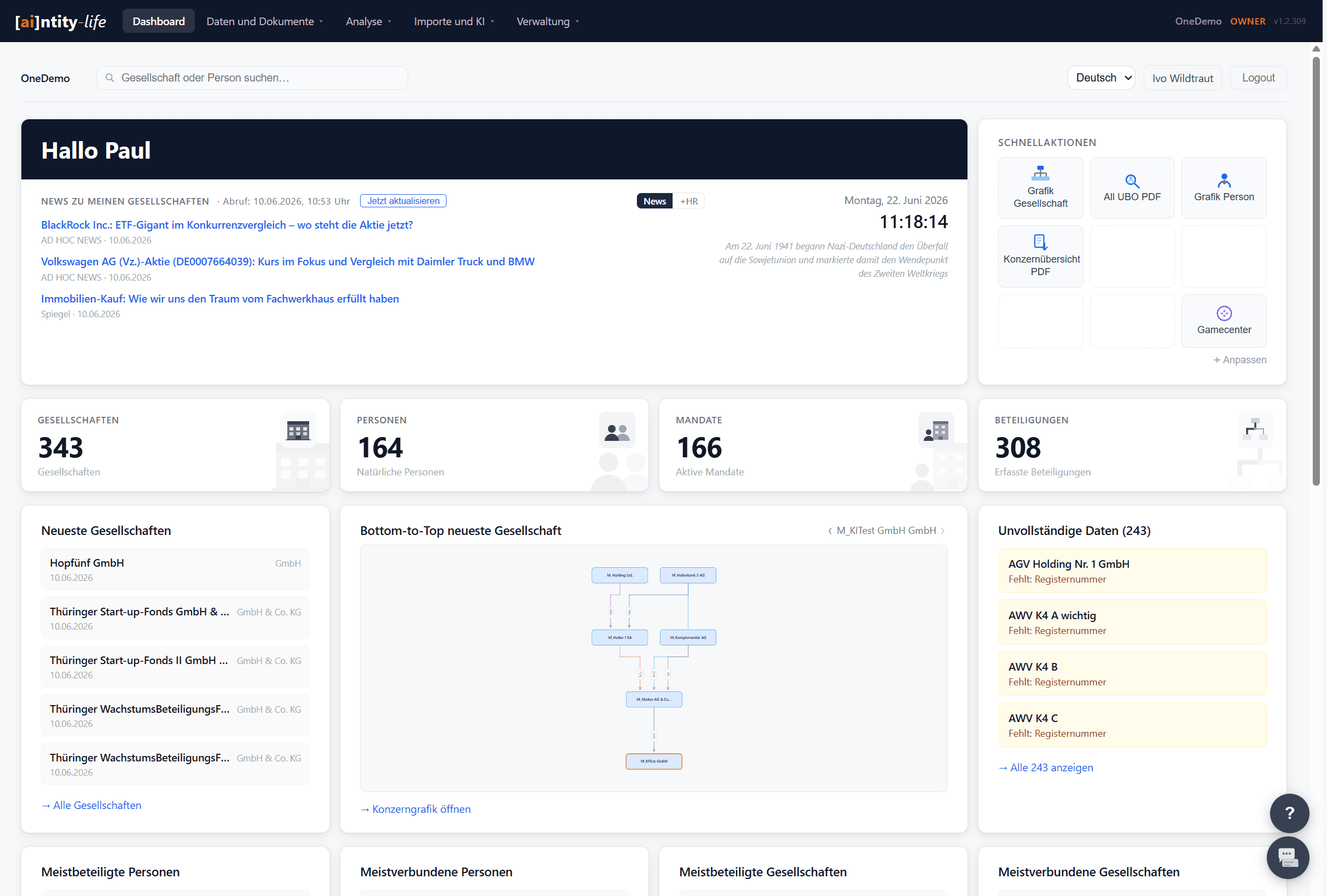Click Jetzt aktualisieren button
The image size is (1327, 896).
(403, 201)
